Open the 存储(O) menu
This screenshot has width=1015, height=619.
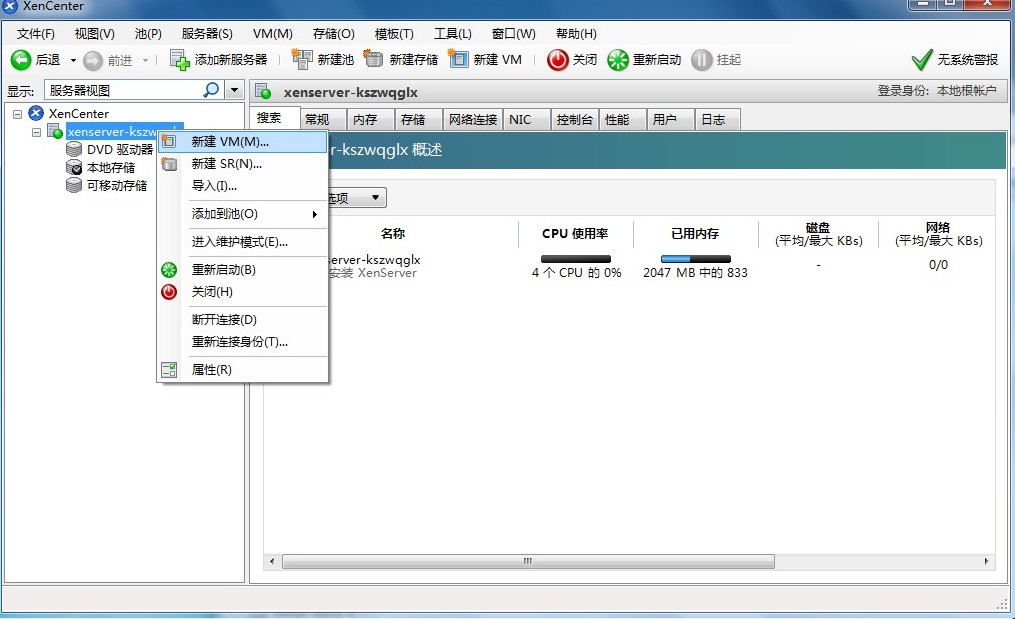[333, 34]
